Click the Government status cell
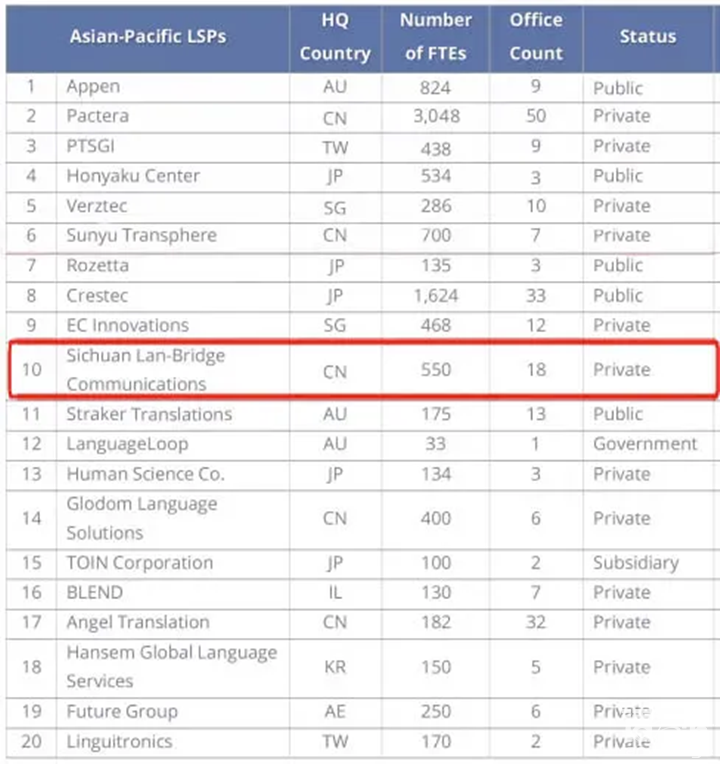The height and width of the screenshot is (764, 720). (645, 444)
